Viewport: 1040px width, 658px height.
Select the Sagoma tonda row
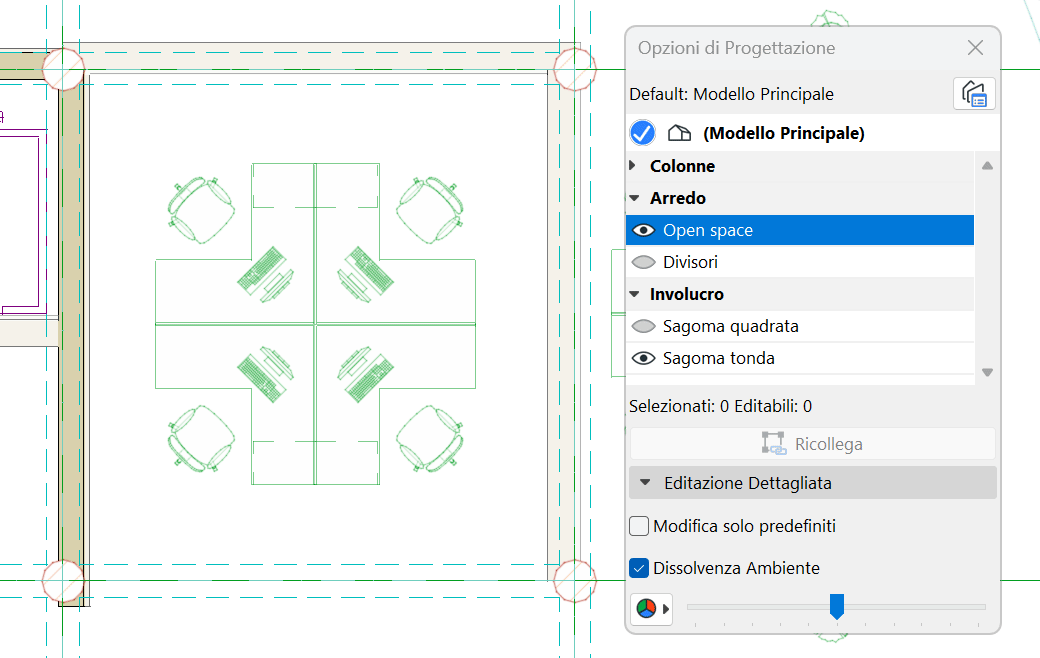pos(800,358)
